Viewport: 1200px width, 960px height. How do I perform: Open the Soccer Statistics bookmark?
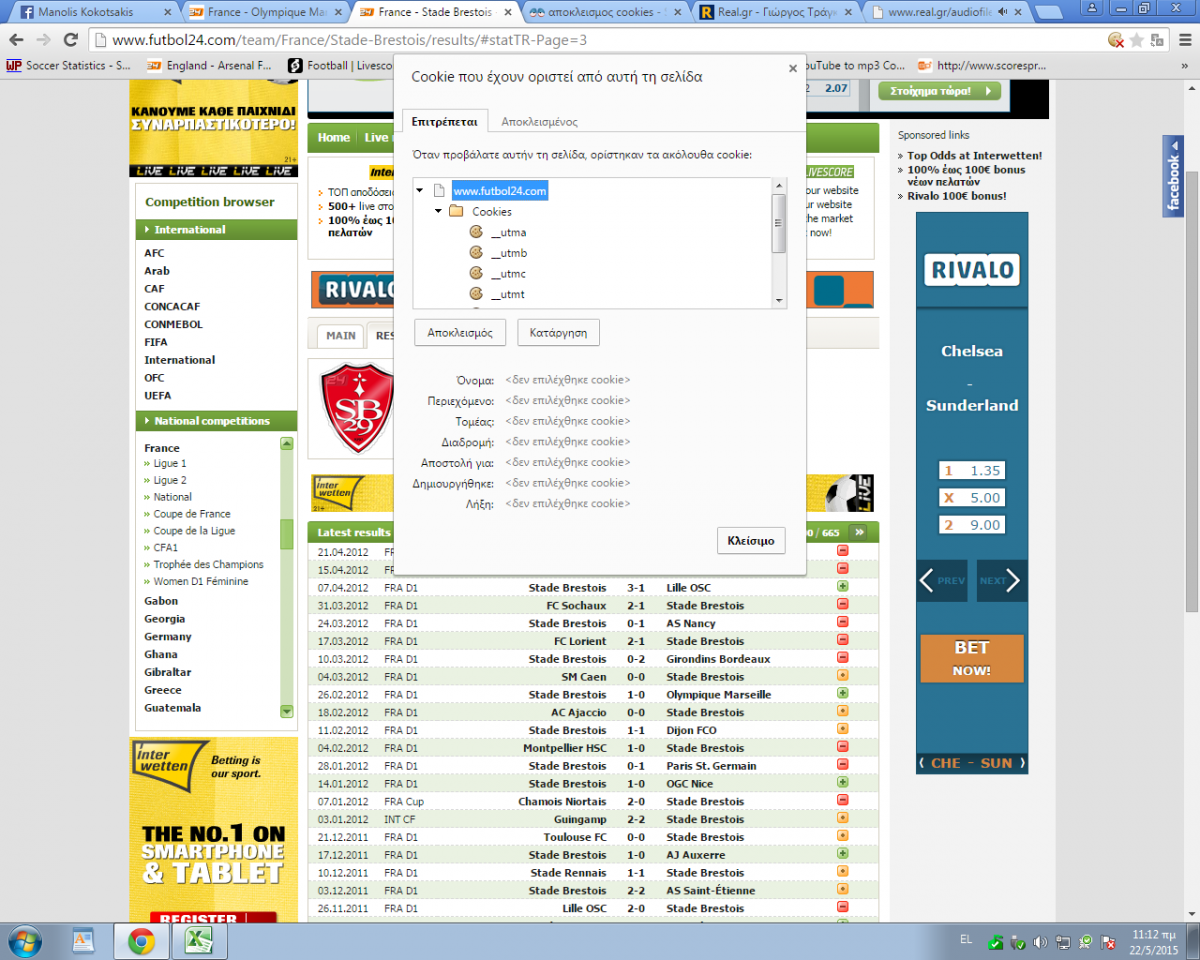pos(70,65)
